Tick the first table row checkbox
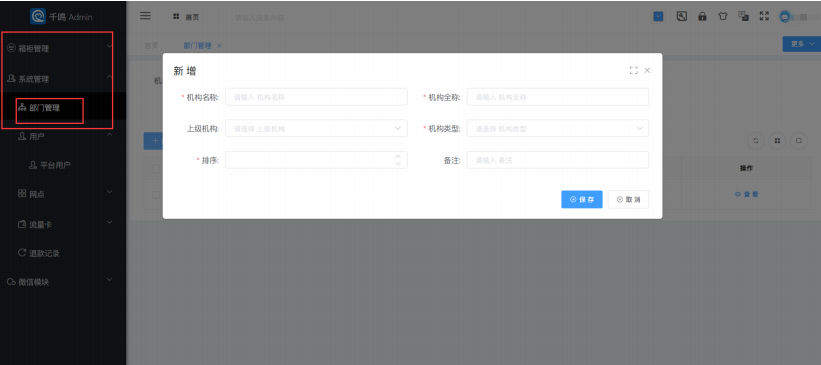Screen dimensions: 821x365 pos(156,195)
